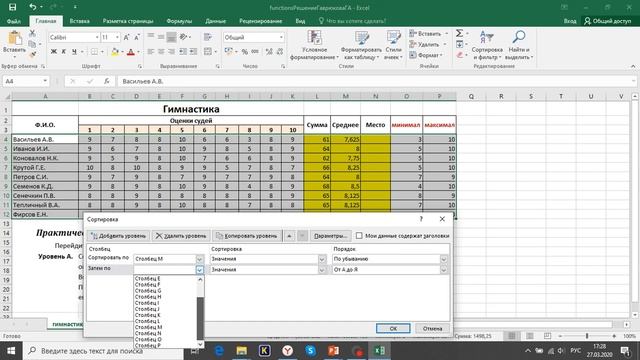This screenshot has height=360, width=640.
Task: Confirm sorting with the OK button
Action: coord(393,329)
